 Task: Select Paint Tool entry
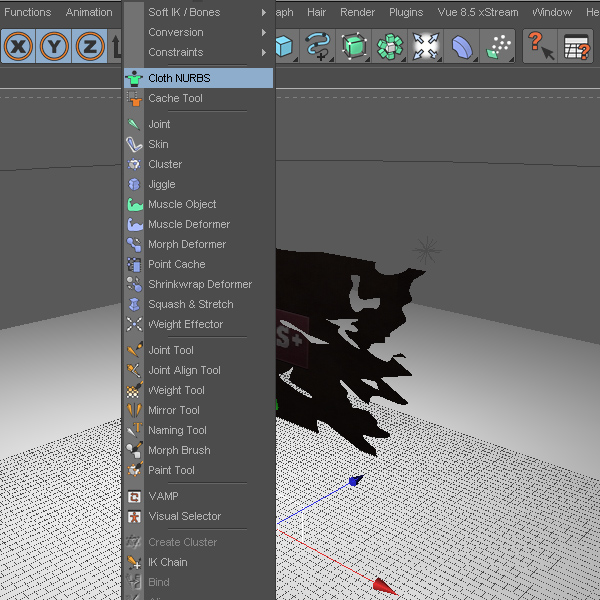pyautogui.click(x=198, y=470)
